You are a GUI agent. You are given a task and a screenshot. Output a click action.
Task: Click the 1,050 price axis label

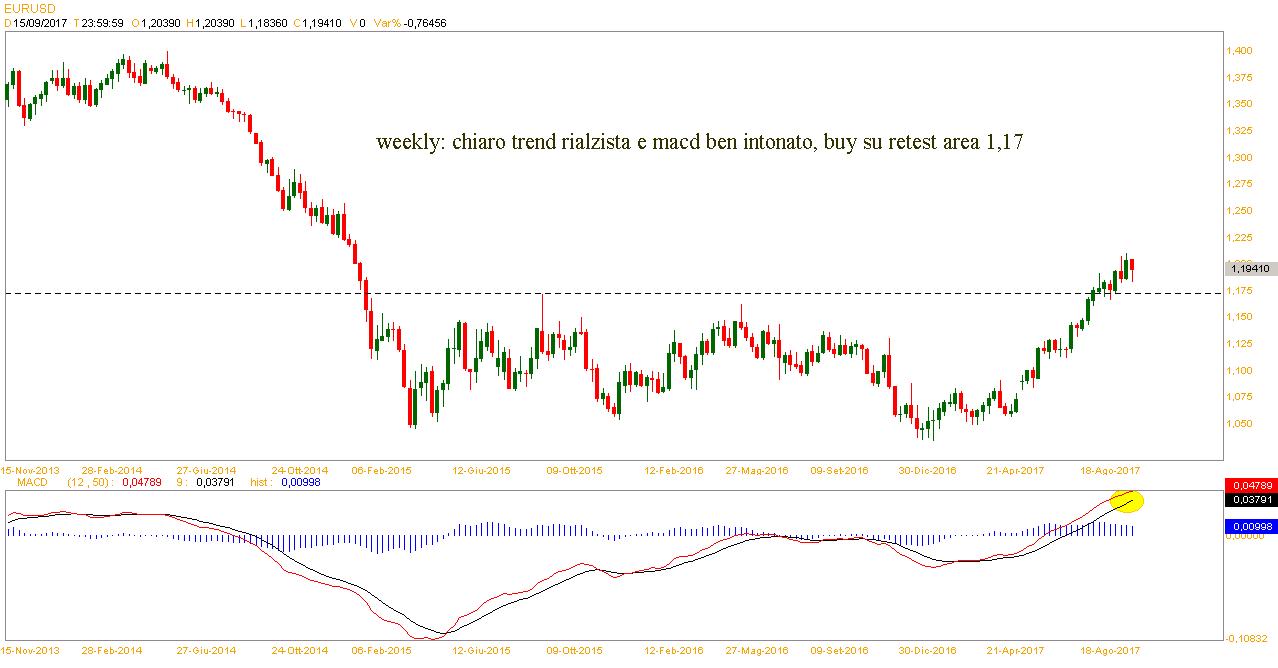click(1241, 424)
